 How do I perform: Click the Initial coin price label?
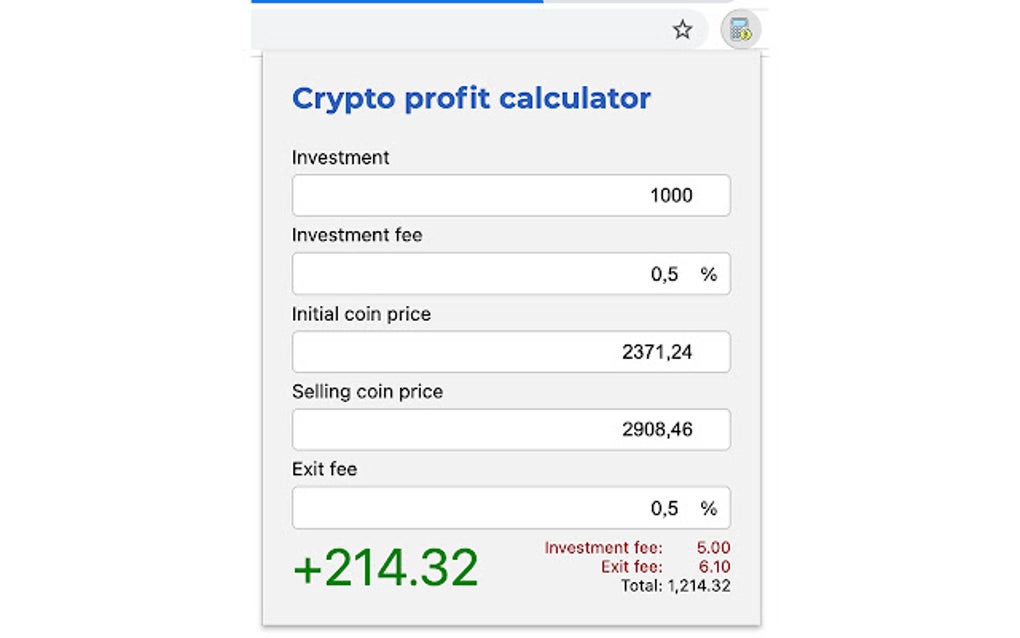(360, 313)
